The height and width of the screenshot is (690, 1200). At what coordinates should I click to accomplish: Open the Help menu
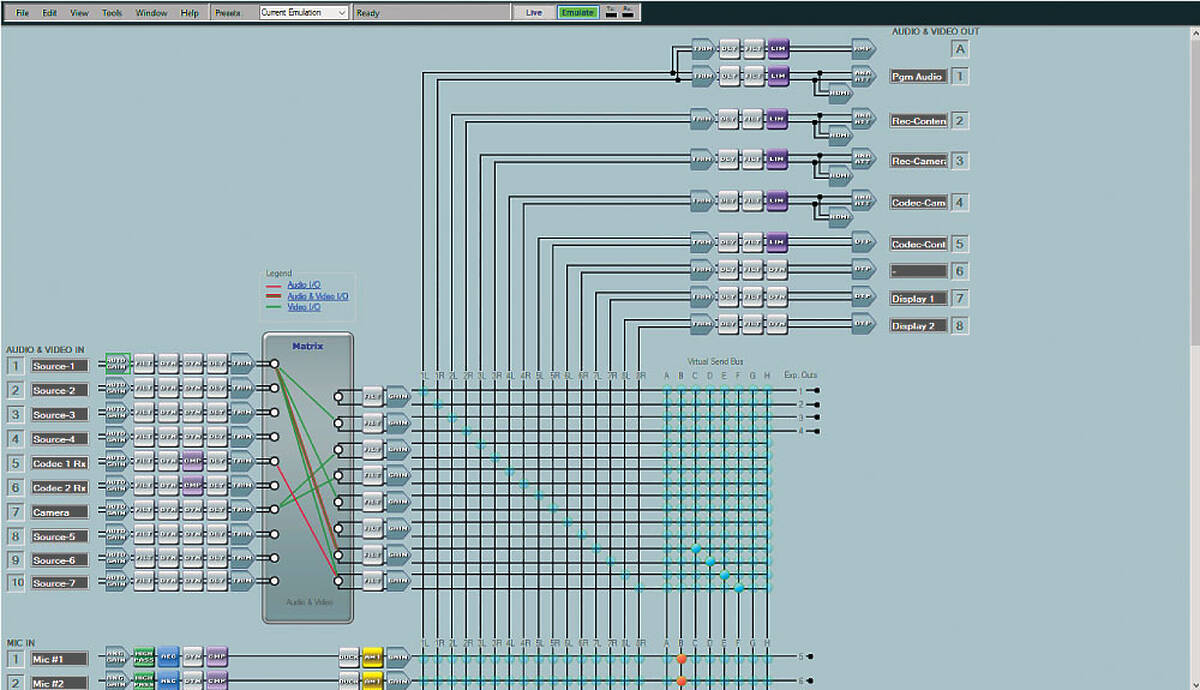(189, 13)
